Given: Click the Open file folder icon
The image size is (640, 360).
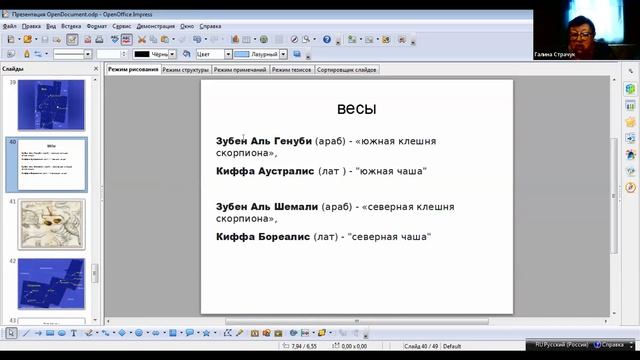Looking at the screenshot, I should coord(27,40).
